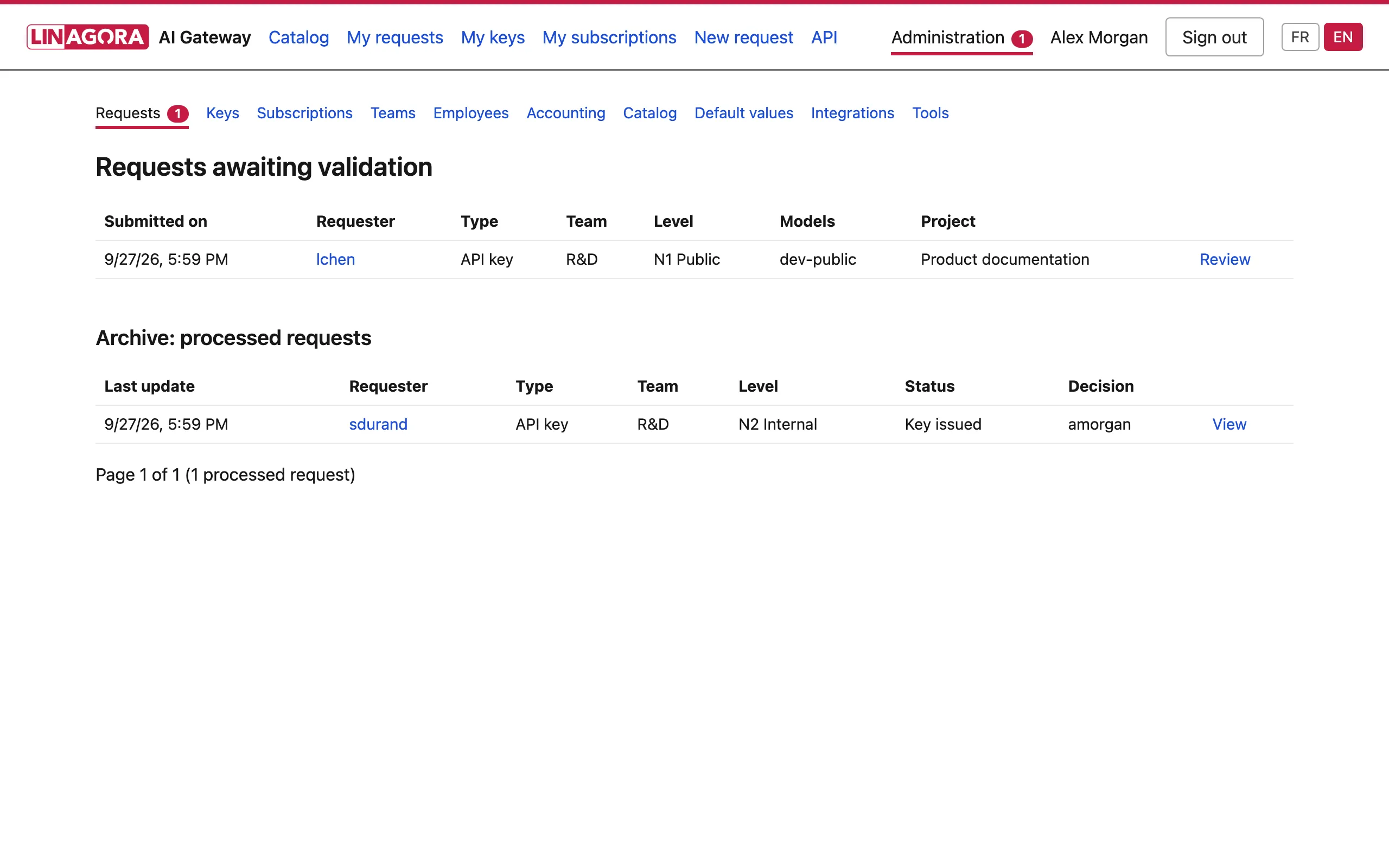The width and height of the screenshot is (1389, 868).
Task: Switch language to FR
Action: click(1300, 37)
